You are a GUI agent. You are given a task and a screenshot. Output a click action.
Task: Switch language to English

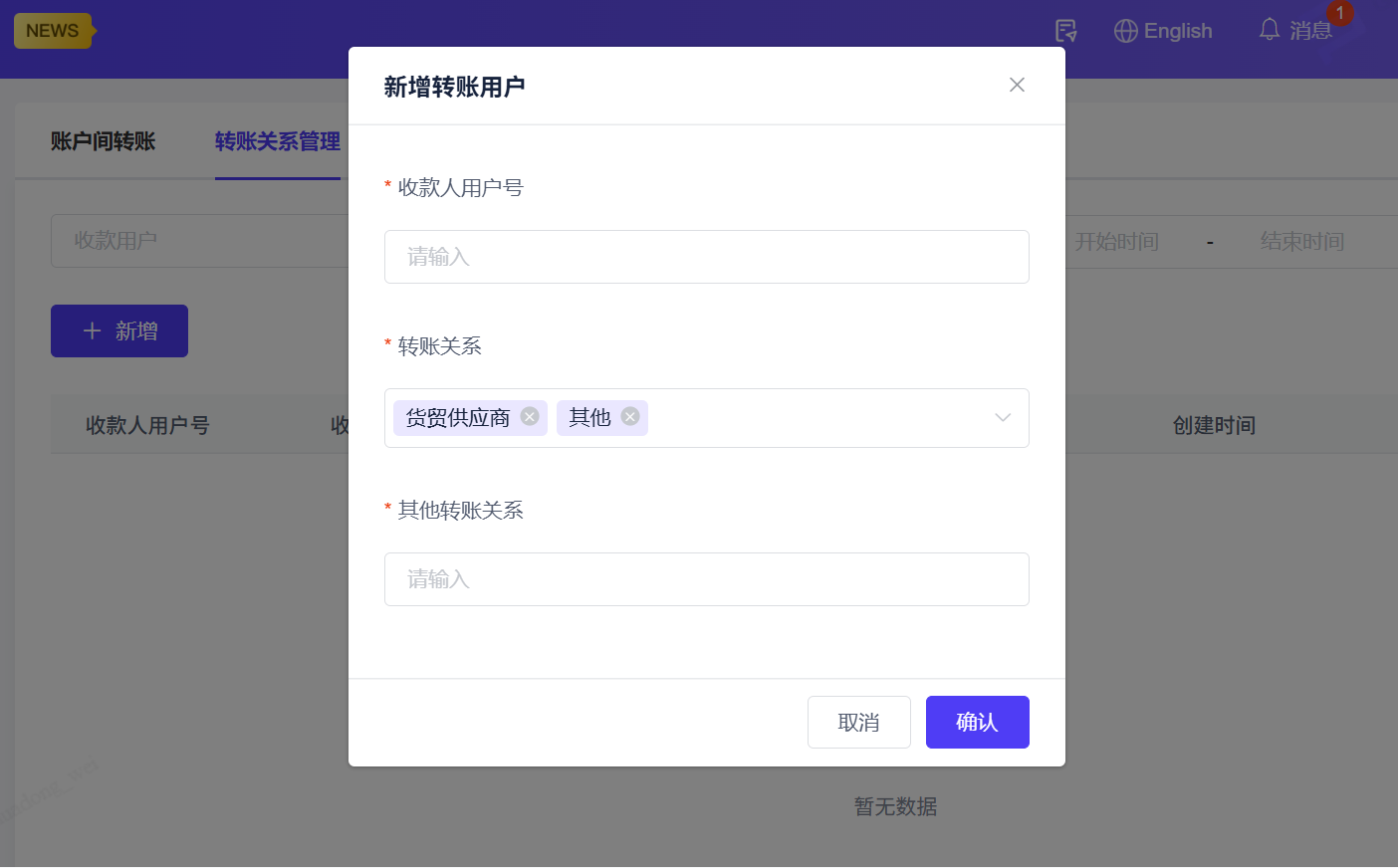point(1178,31)
